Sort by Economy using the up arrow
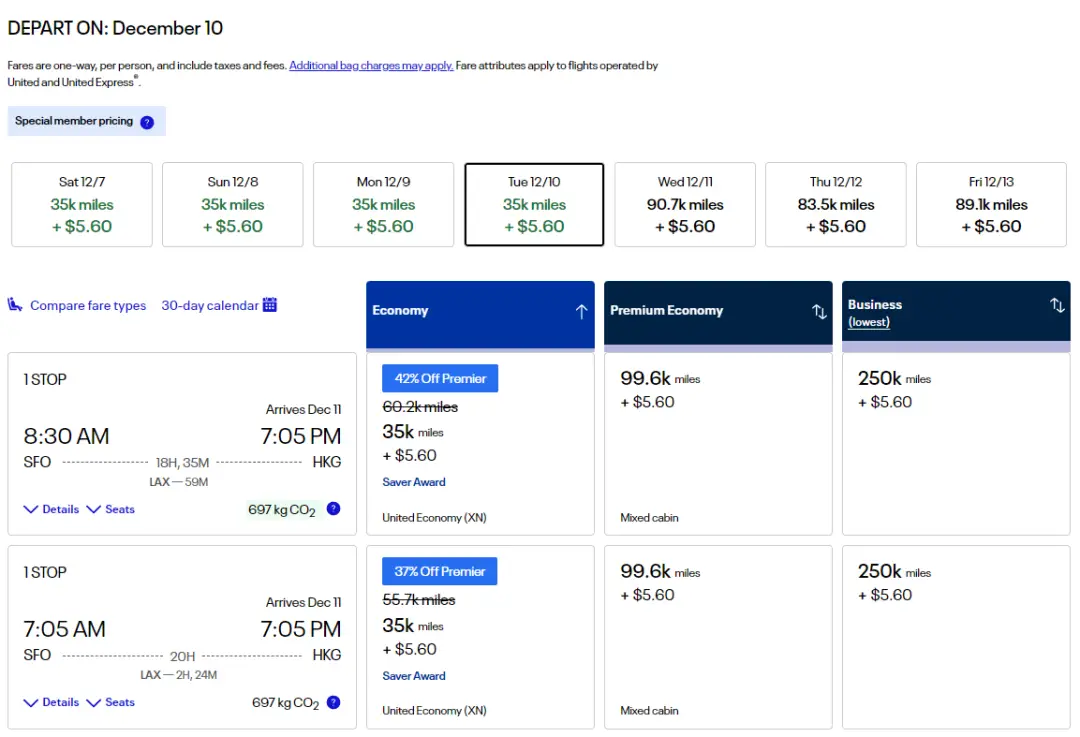 point(581,311)
